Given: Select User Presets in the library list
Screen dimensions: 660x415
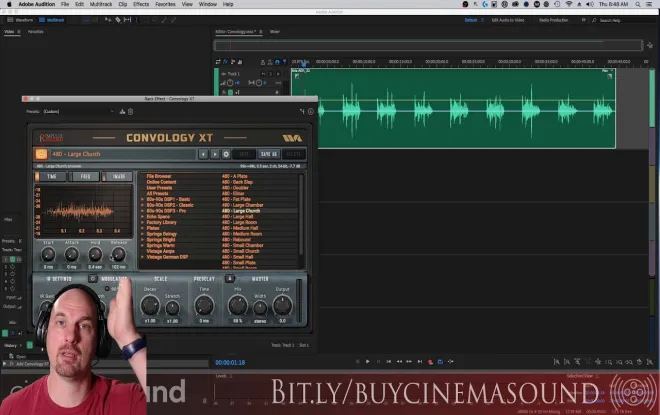Looking at the screenshot, I should pyautogui.click(x=159, y=188).
